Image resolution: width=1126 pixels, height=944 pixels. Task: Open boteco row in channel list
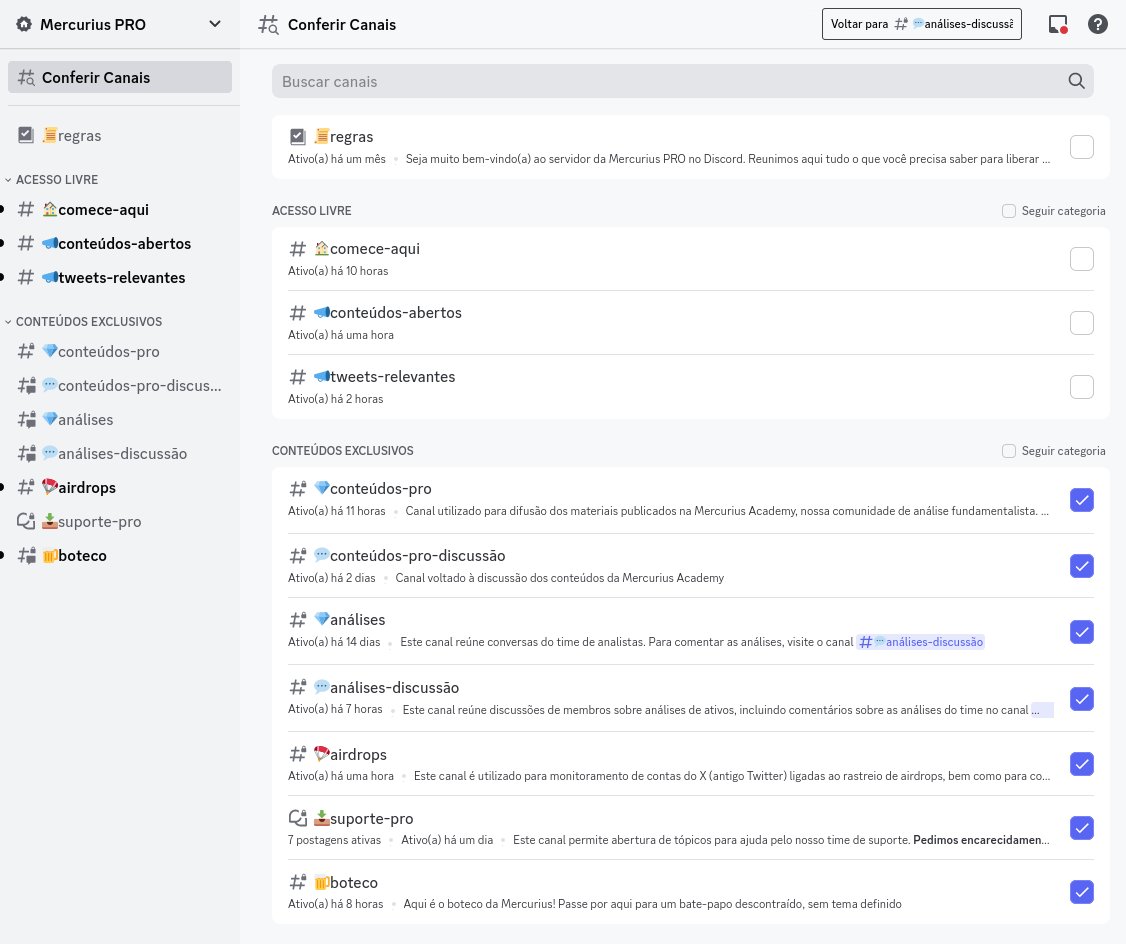click(x=690, y=892)
